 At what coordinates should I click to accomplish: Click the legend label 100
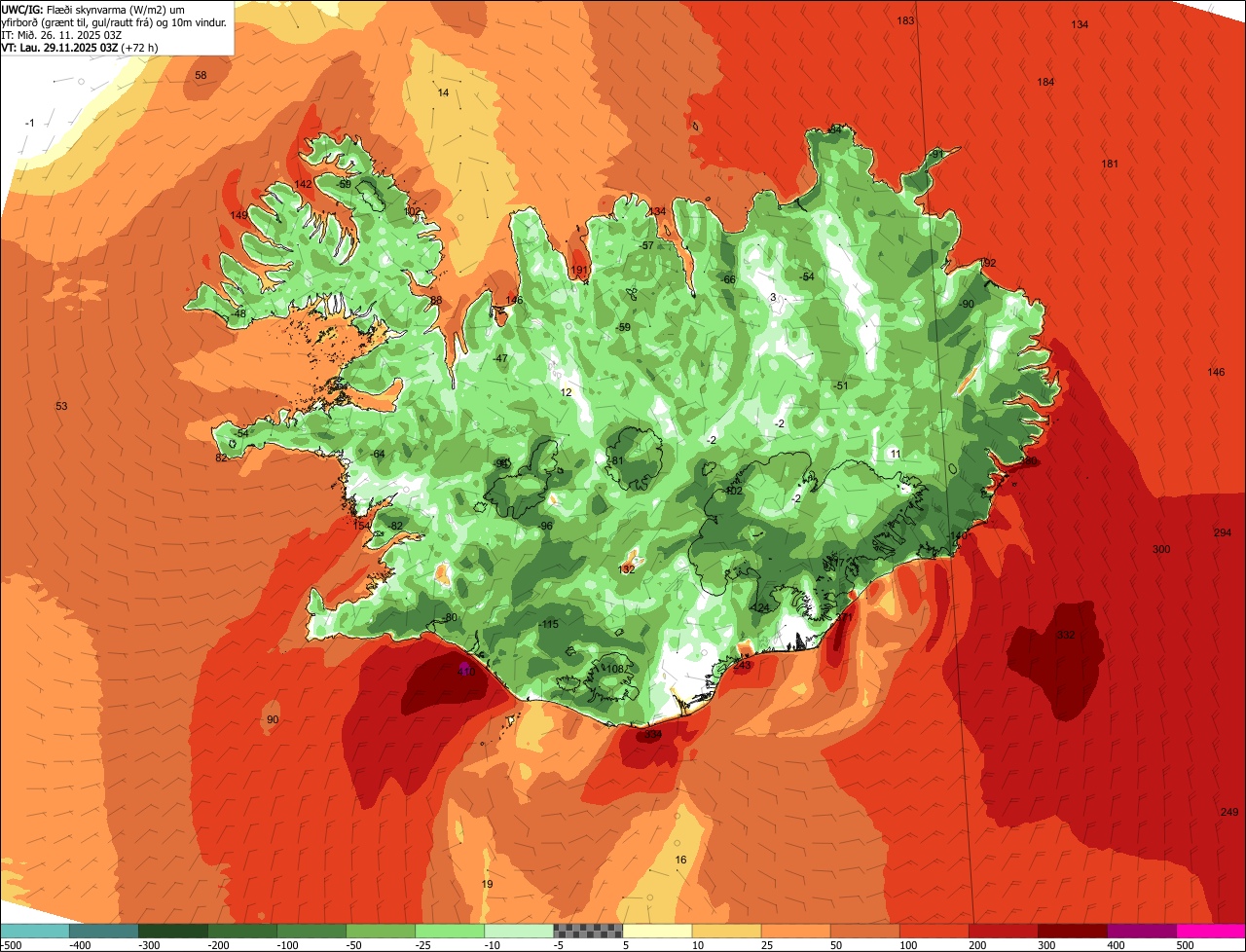(908, 944)
